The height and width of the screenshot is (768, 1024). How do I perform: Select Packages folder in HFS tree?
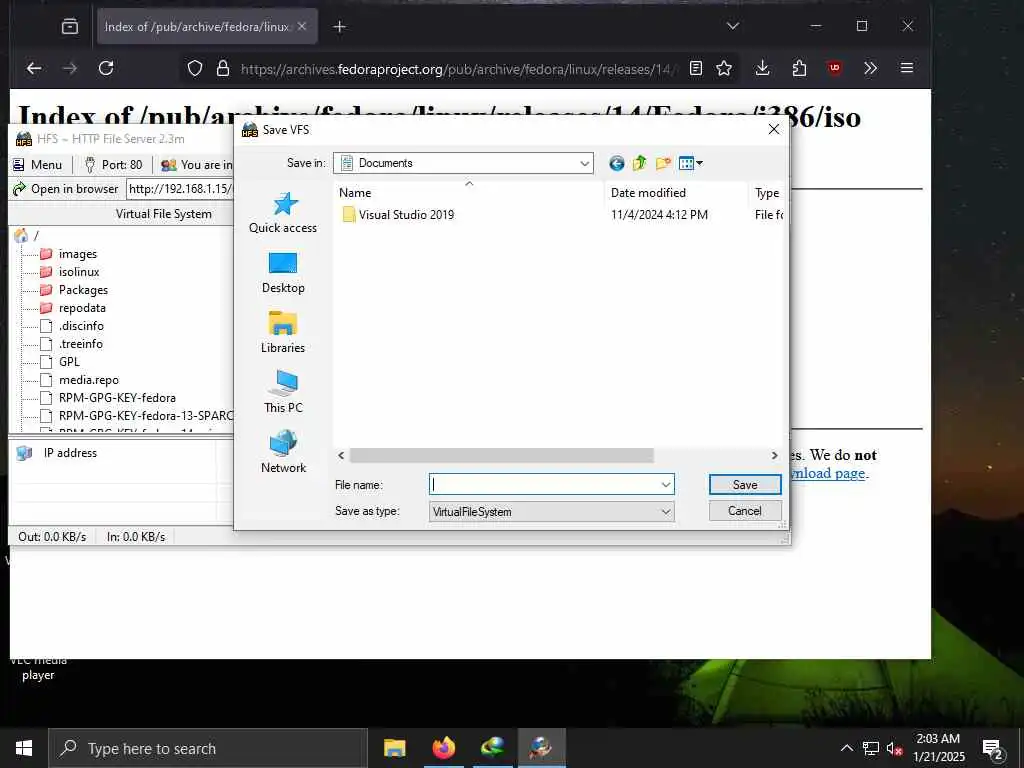click(x=74, y=289)
